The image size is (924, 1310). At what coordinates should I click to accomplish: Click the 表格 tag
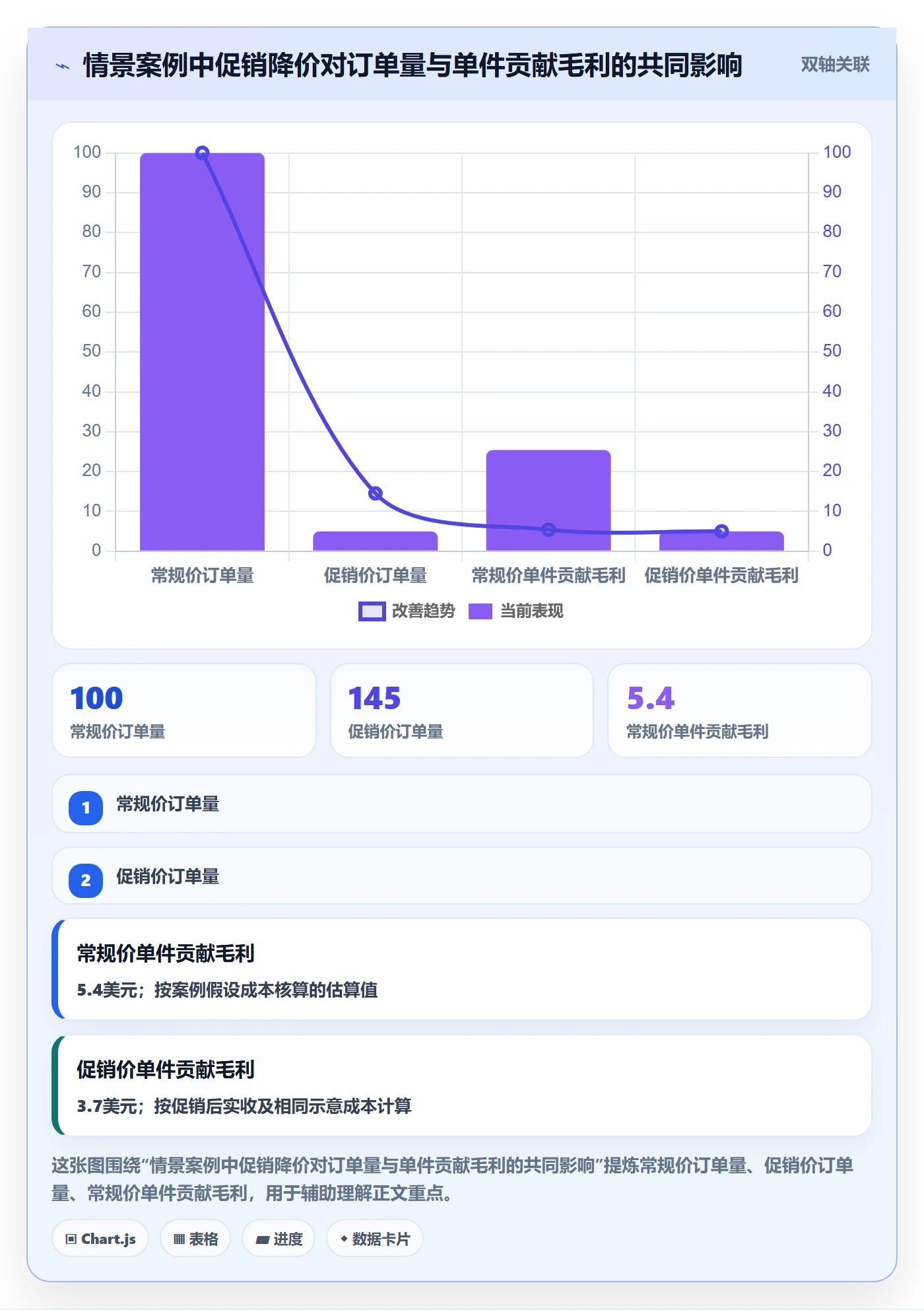click(195, 1239)
